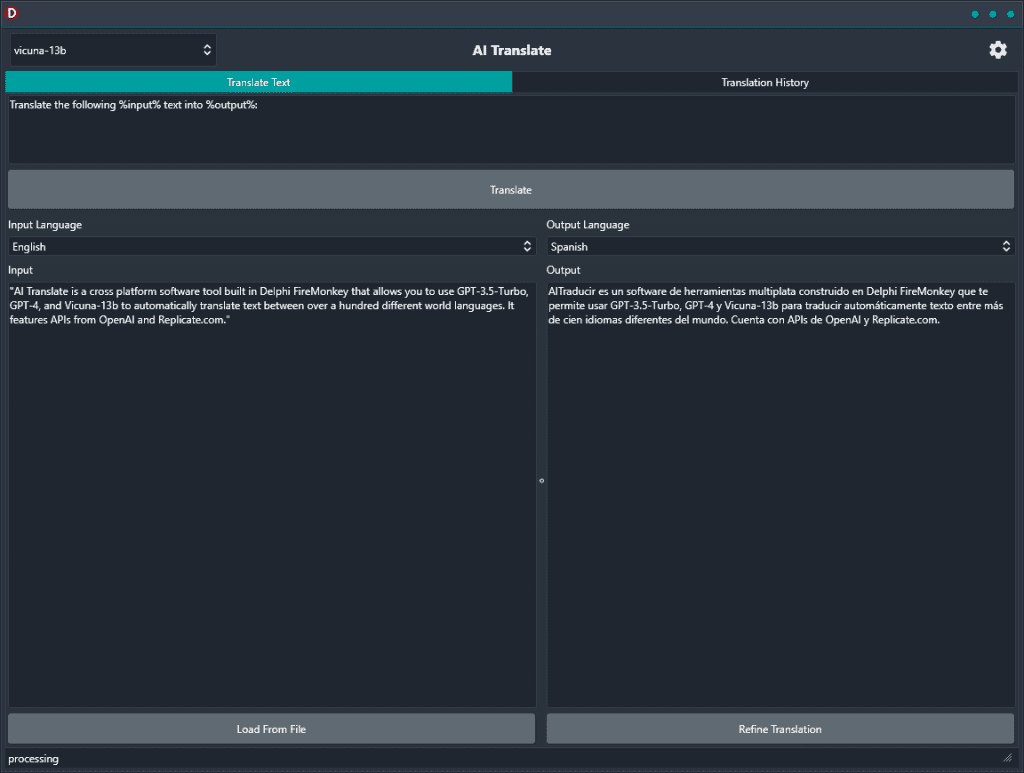Image resolution: width=1024 pixels, height=773 pixels.
Task: Click the processing status text
Action: [33, 759]
